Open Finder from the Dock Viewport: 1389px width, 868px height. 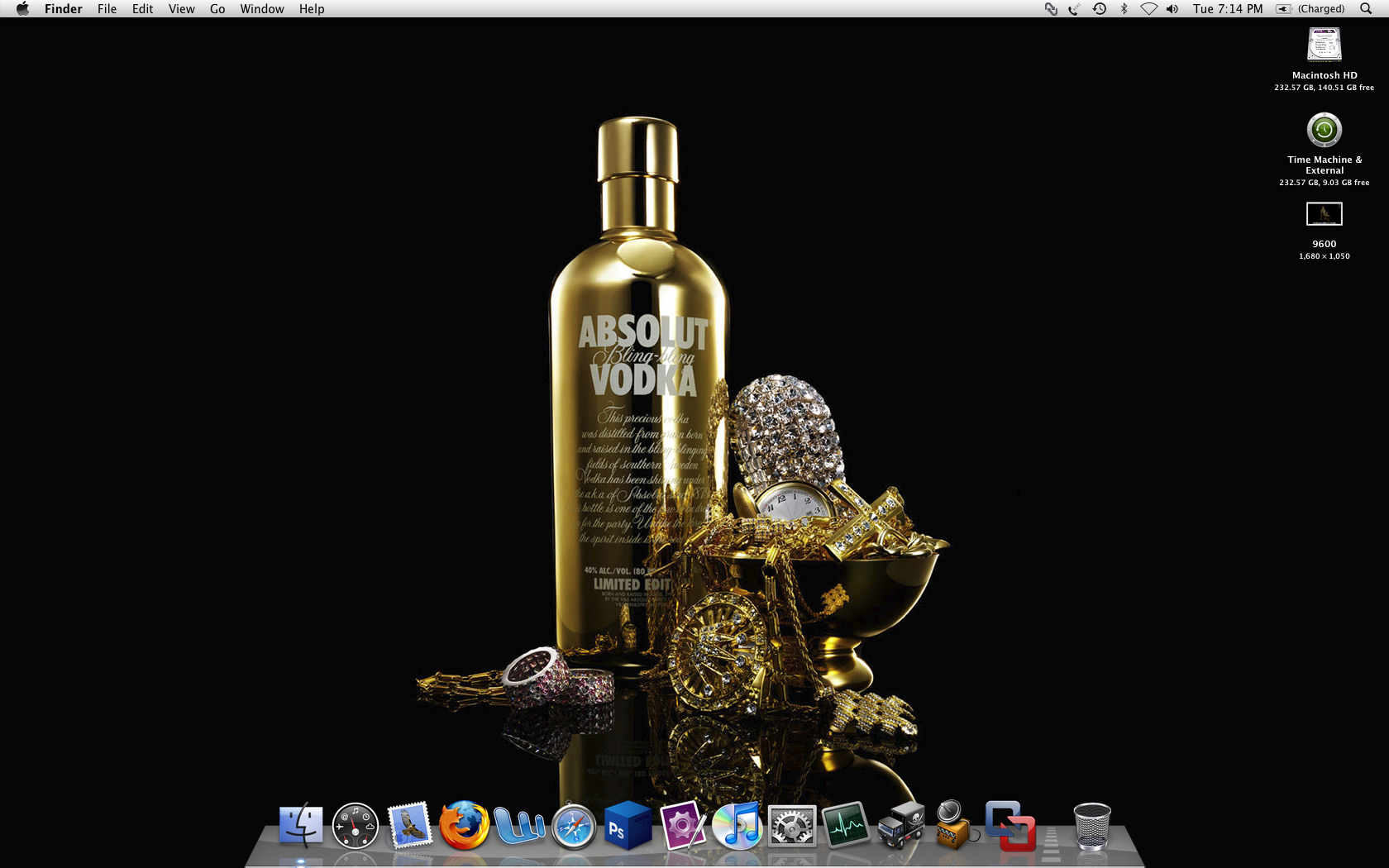click(x=301, y=825)
